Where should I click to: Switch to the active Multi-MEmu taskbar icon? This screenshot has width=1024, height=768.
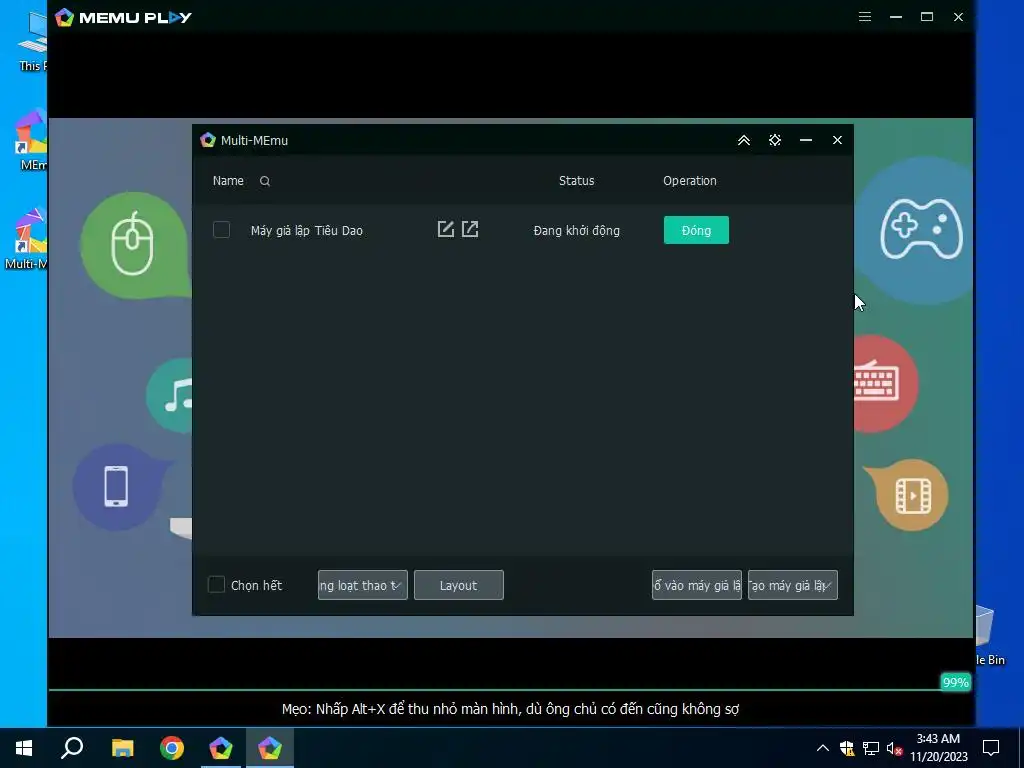(270, 748)
